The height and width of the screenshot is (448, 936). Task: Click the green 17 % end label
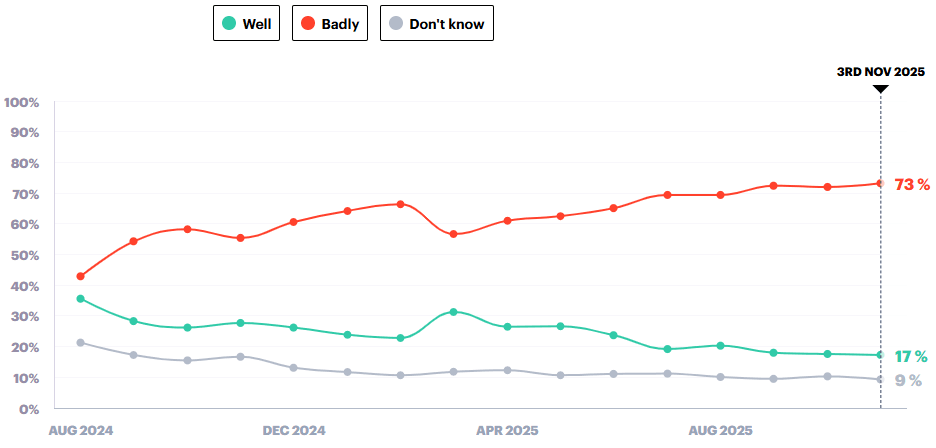[x=911, y=356]
